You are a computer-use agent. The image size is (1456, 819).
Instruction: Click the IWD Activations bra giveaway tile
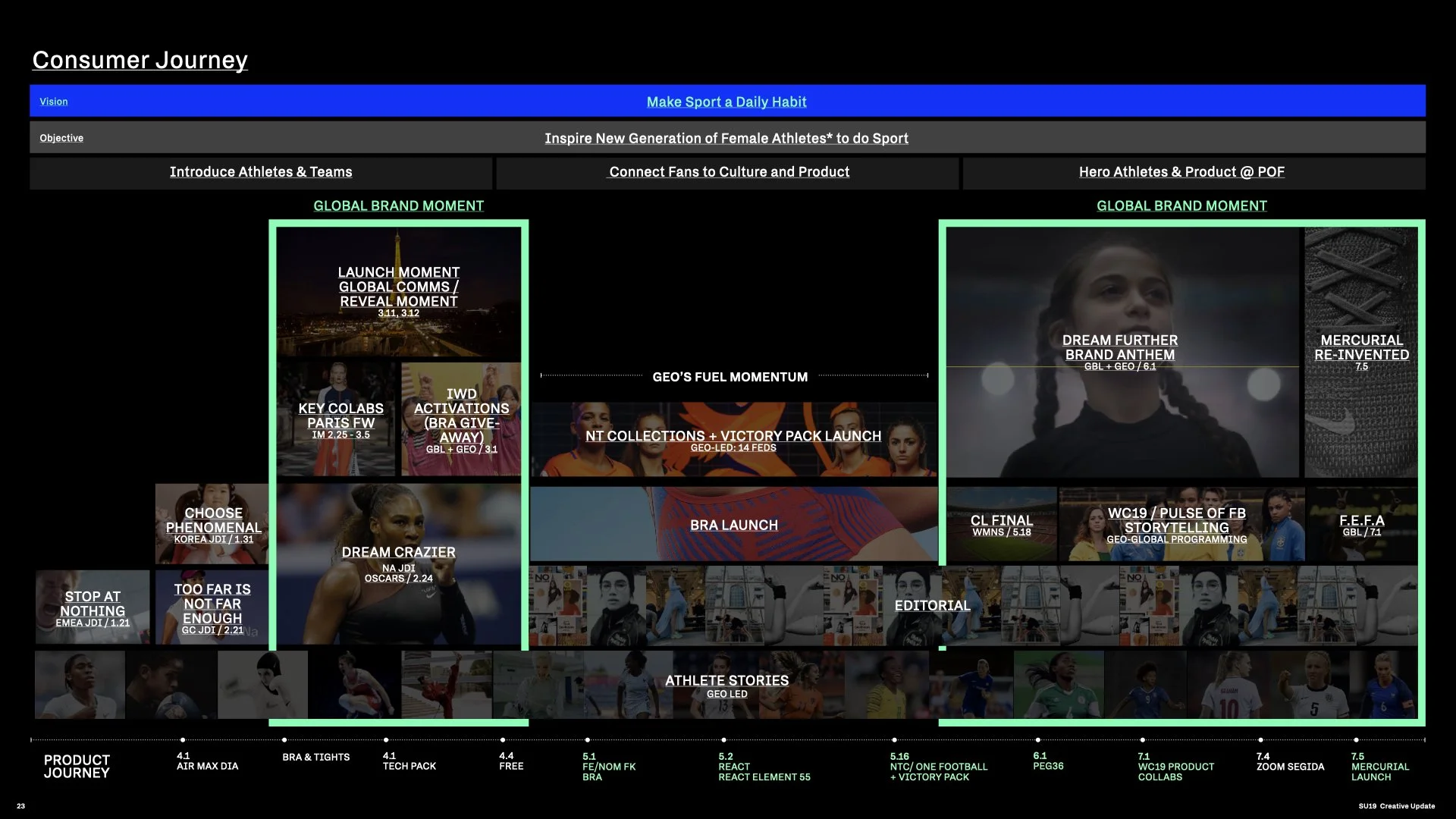(x=461, y=419)
